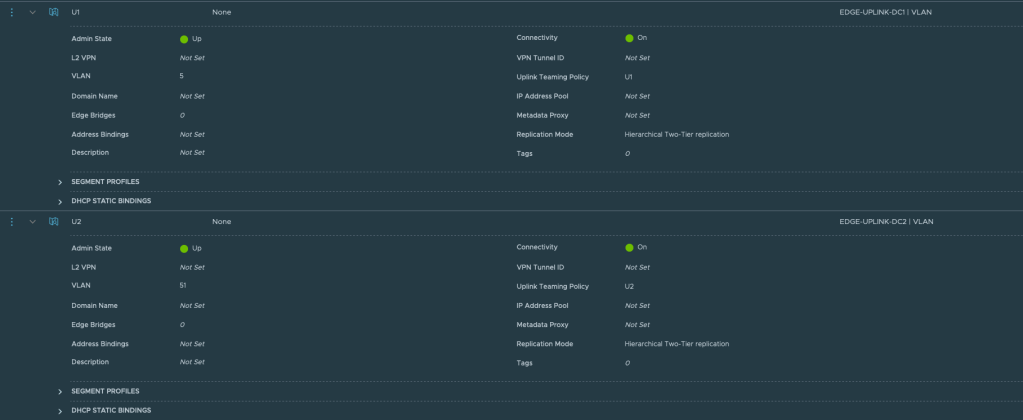Collapse the U1 segment row chevron

(x=33, y=12)
